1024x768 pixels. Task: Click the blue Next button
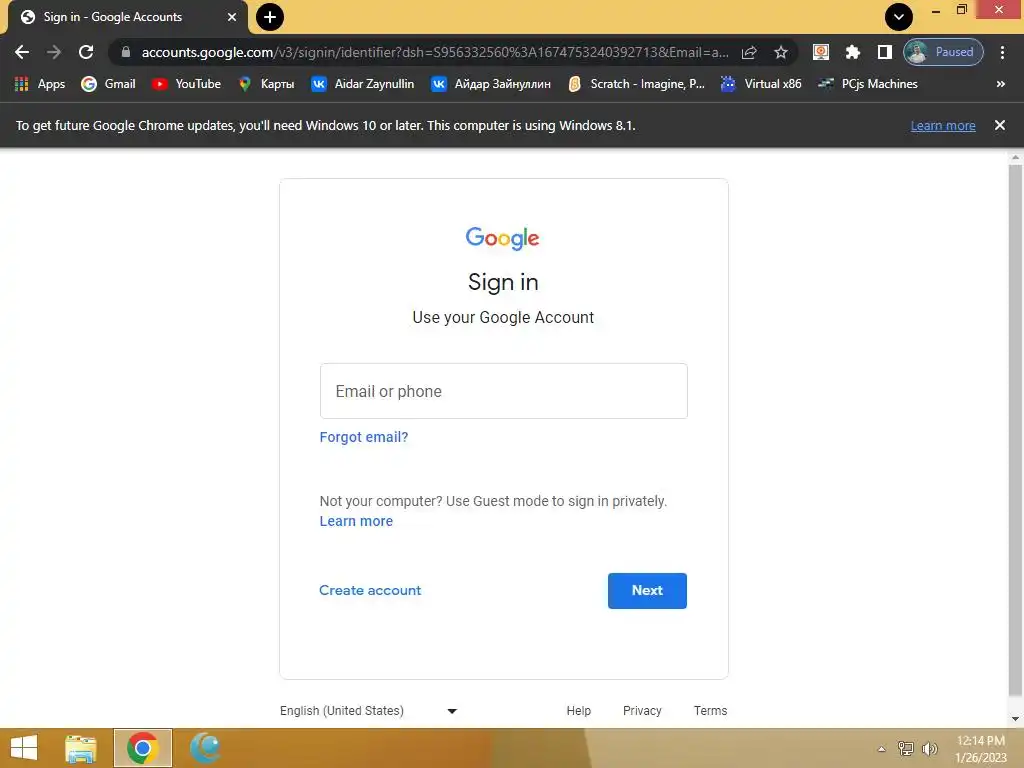pos(647,590)
